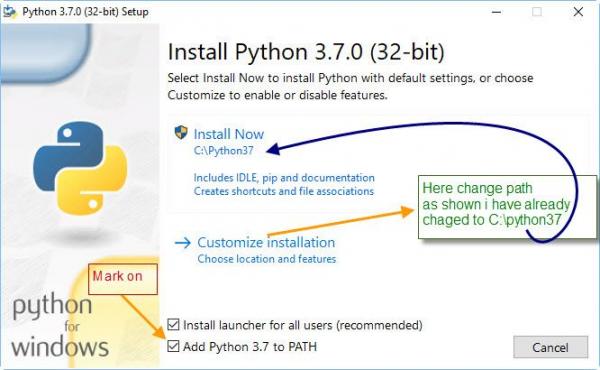The width and height of the screenshot is (600, 370).
Task: Click the Add Python 3.7 to PATH label
Action: (x=250, y=347)
